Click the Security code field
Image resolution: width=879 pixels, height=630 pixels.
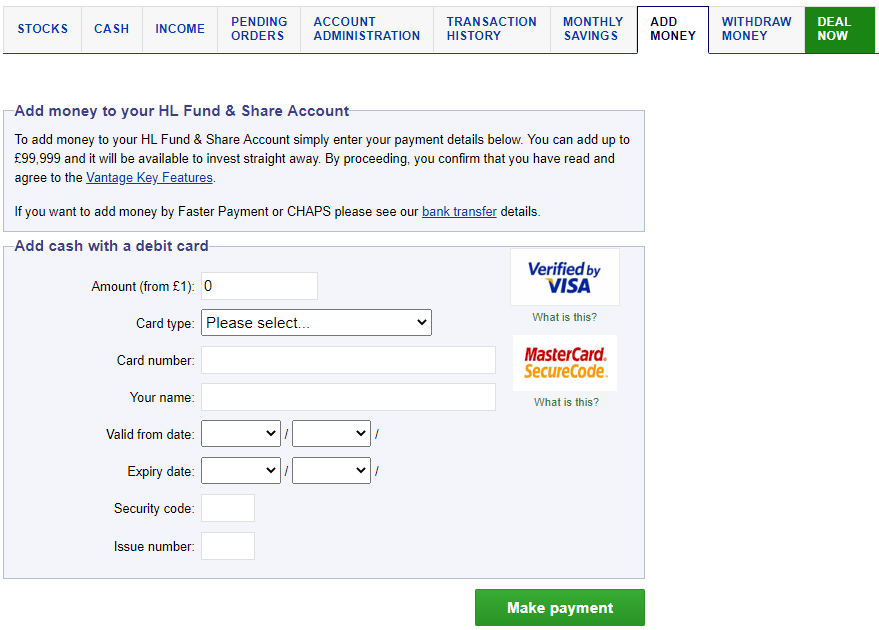[228, 508]
